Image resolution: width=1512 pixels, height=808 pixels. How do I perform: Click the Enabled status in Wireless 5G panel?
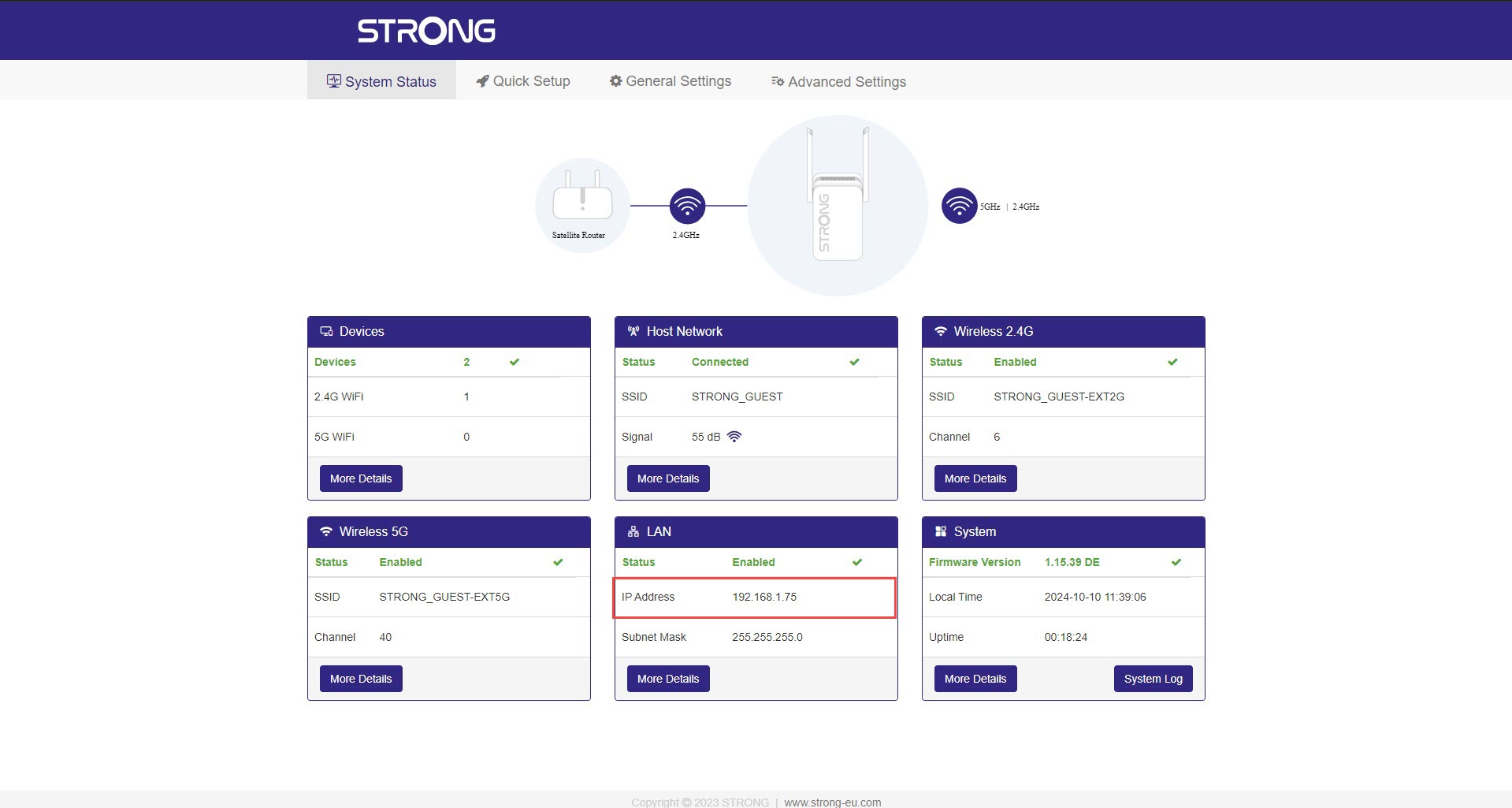[x=400, y=562]
